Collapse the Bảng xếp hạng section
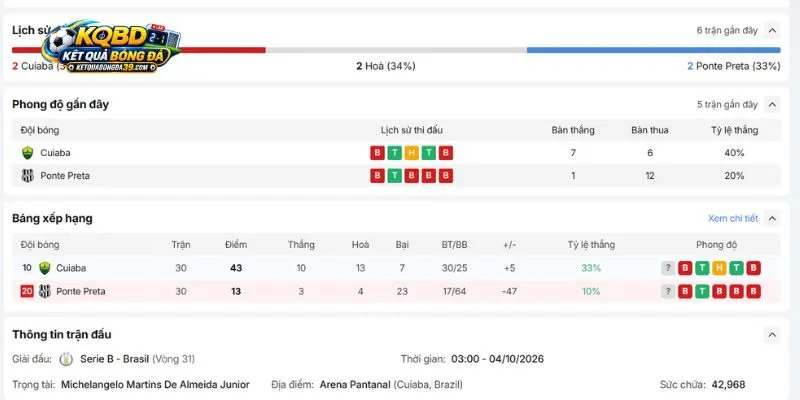 (x=772, y=218)
